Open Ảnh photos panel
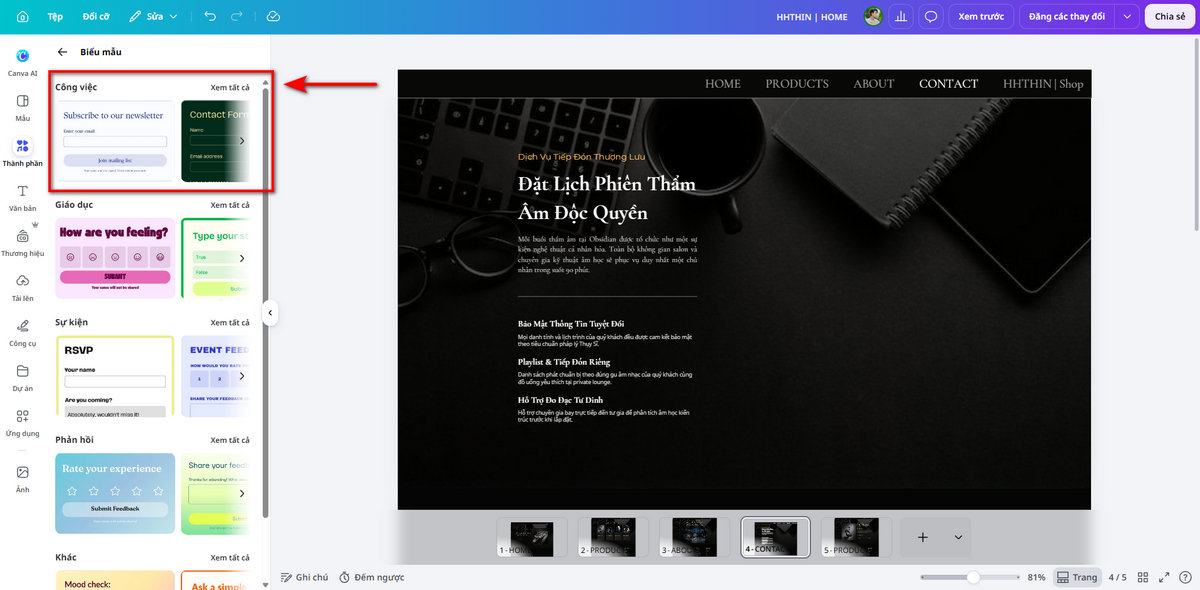Image resolution: width=1200 pixels, height=590 pixels. coord(22,479)
